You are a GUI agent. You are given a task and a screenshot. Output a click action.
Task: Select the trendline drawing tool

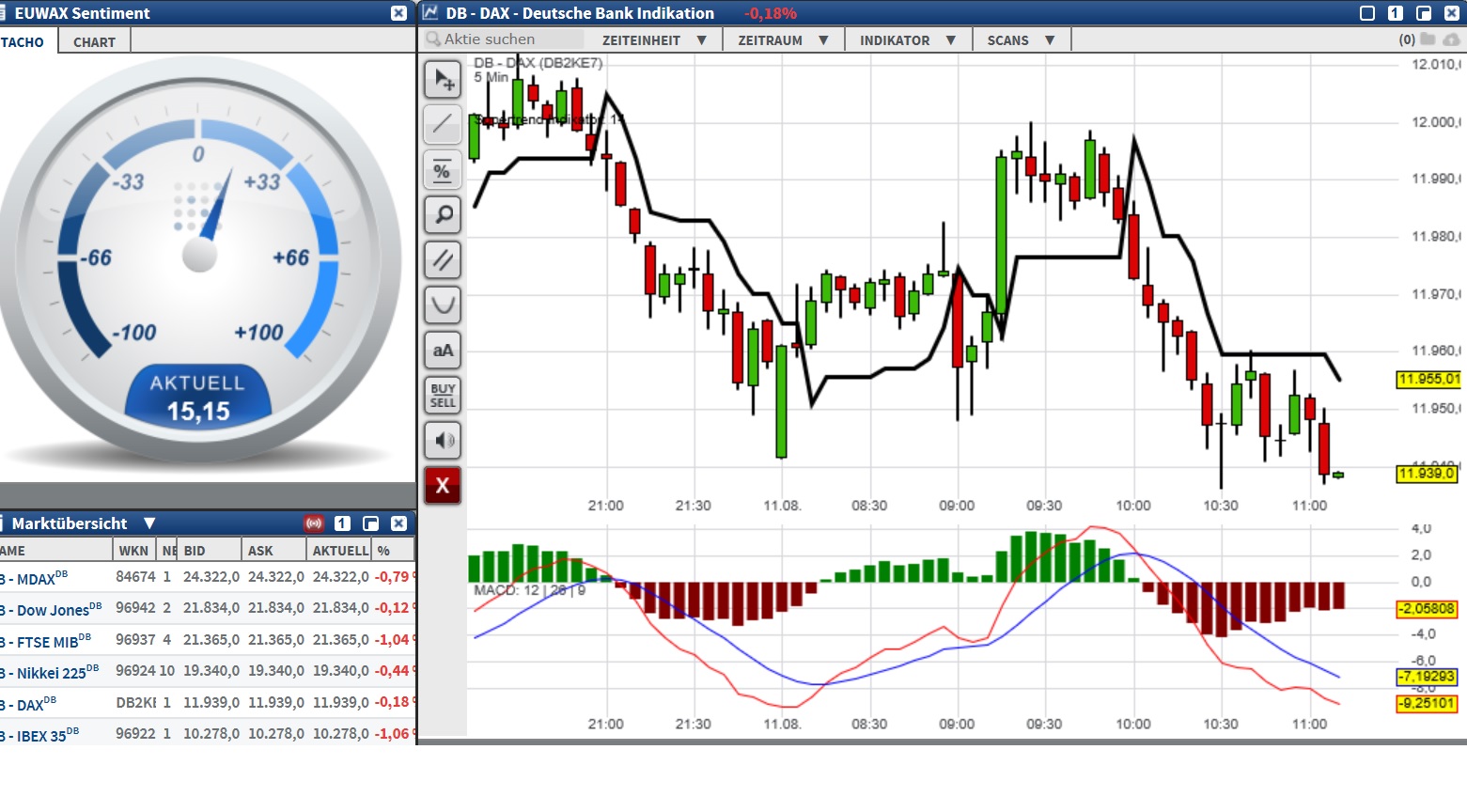[443, 125]
